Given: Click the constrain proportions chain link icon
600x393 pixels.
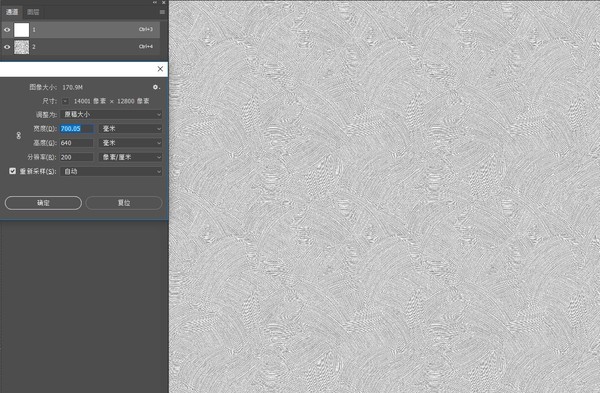Looking at the screenshot, I should click(x=18, y=135).
